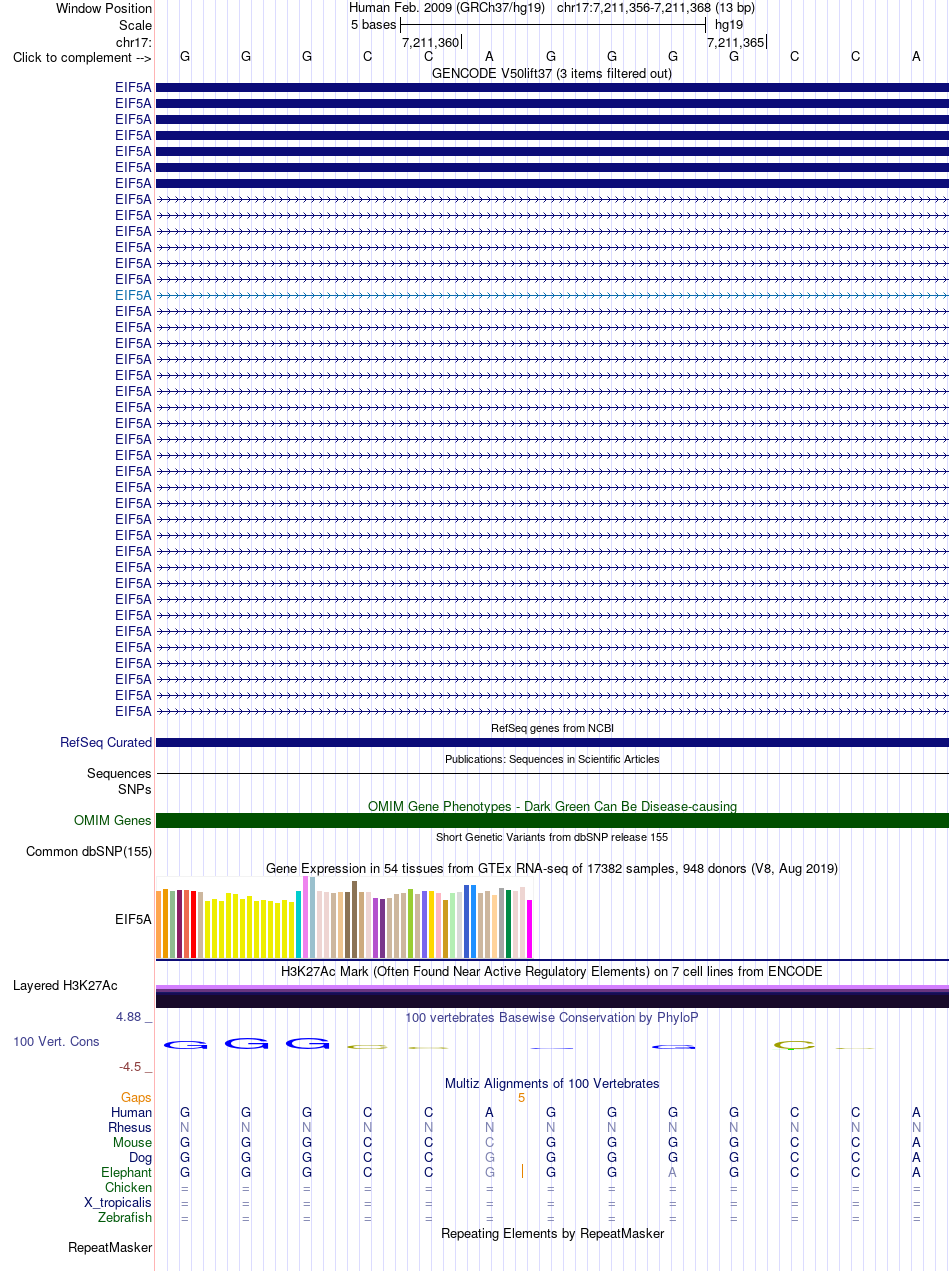Click the 7,211,365 position marker

(735, 42)
